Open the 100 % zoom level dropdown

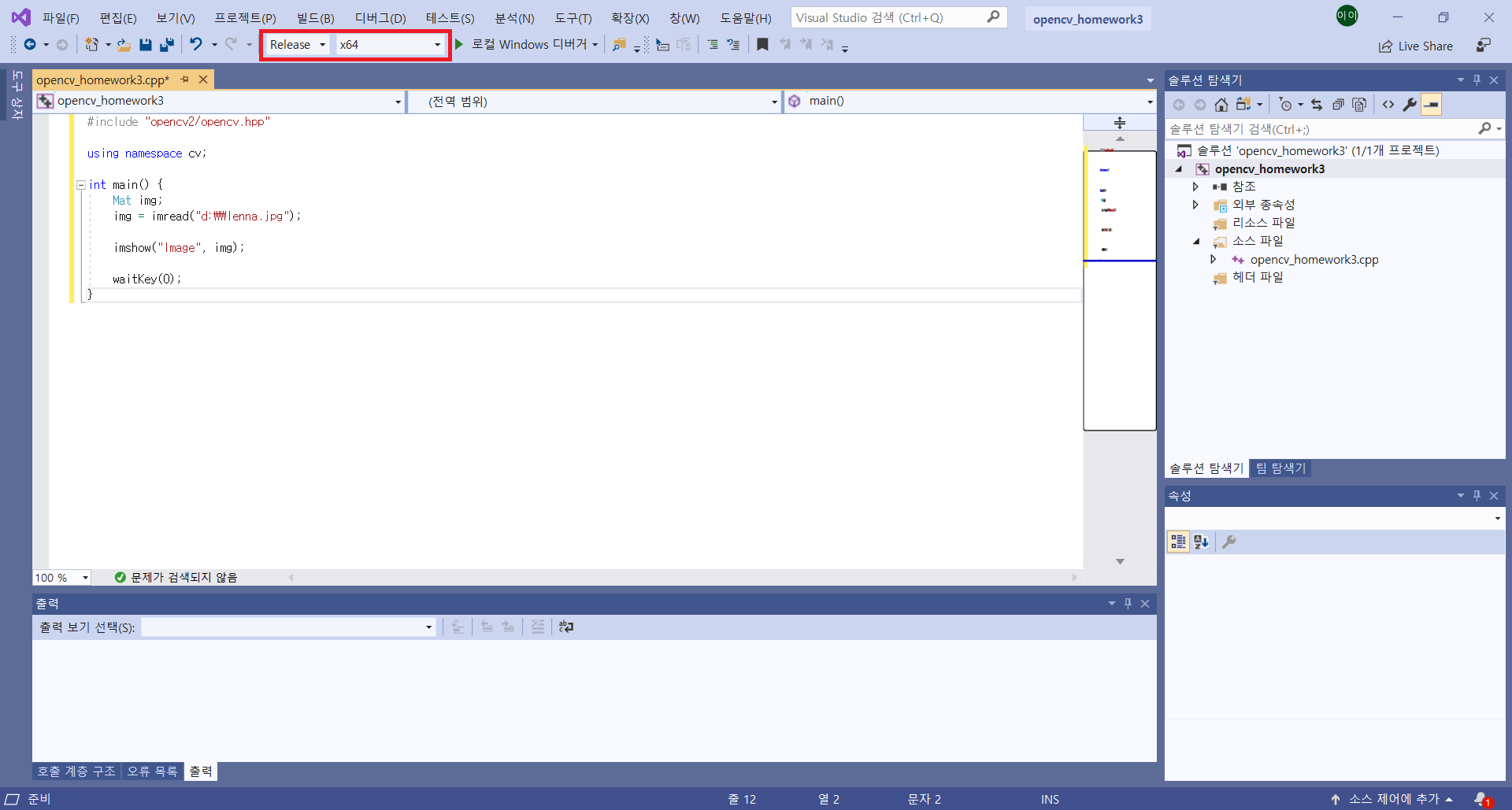click(61, 578)
